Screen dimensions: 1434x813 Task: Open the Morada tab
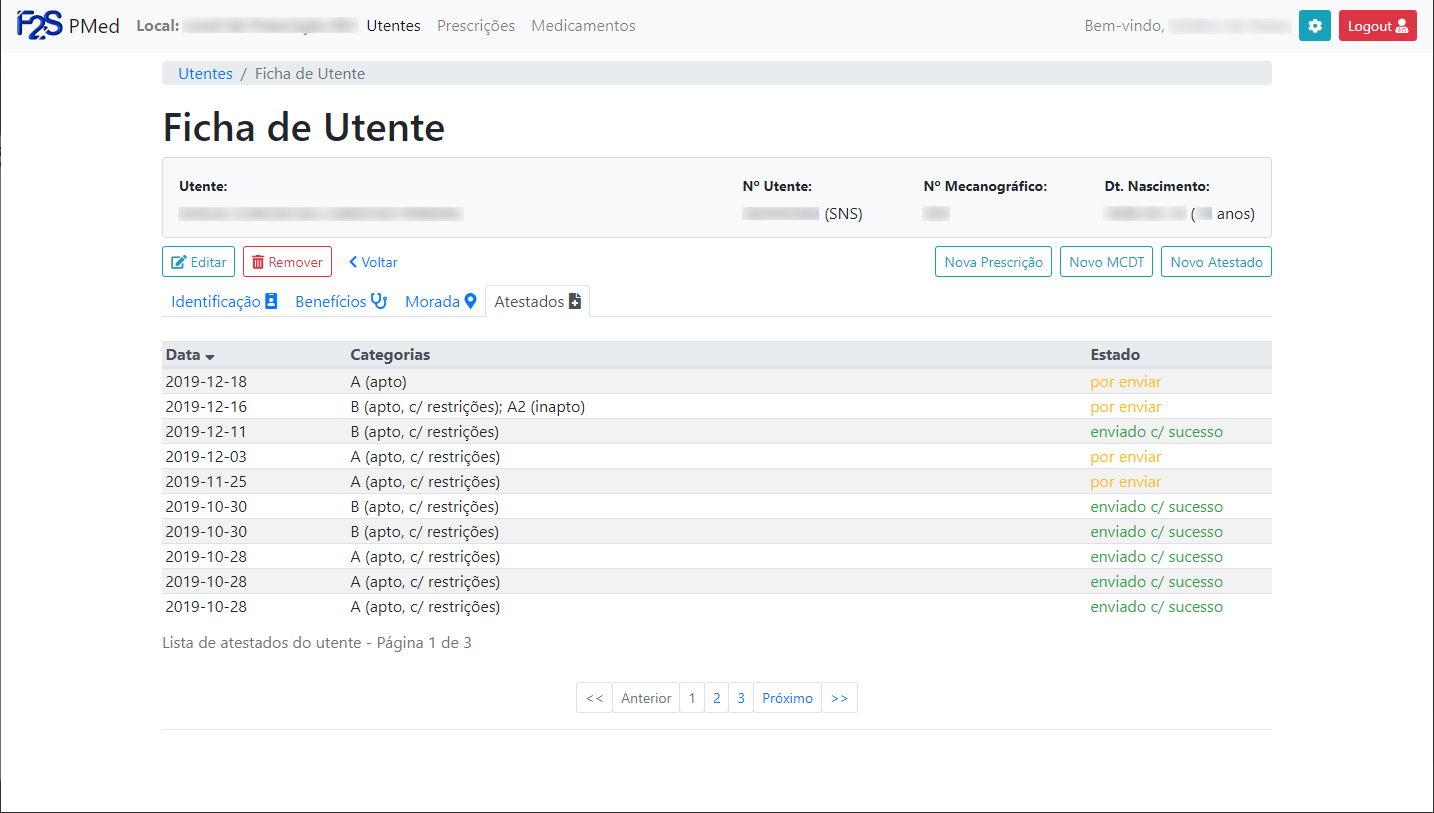point(440,301)
